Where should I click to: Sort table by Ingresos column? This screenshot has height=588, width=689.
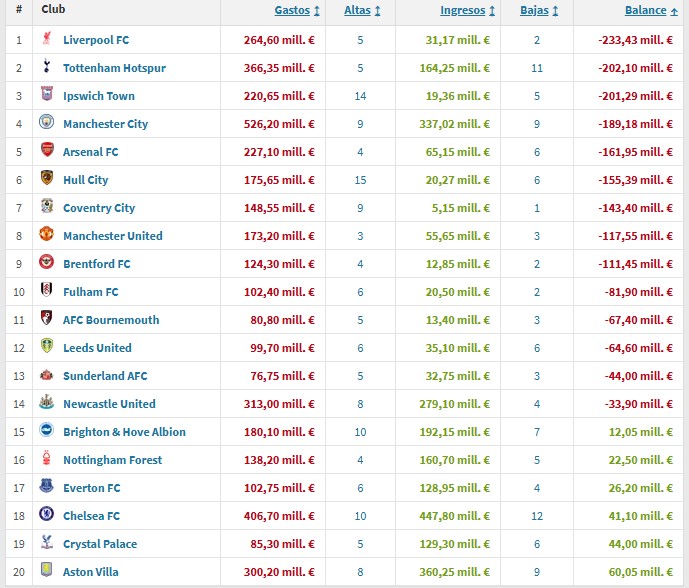point(468,10)
